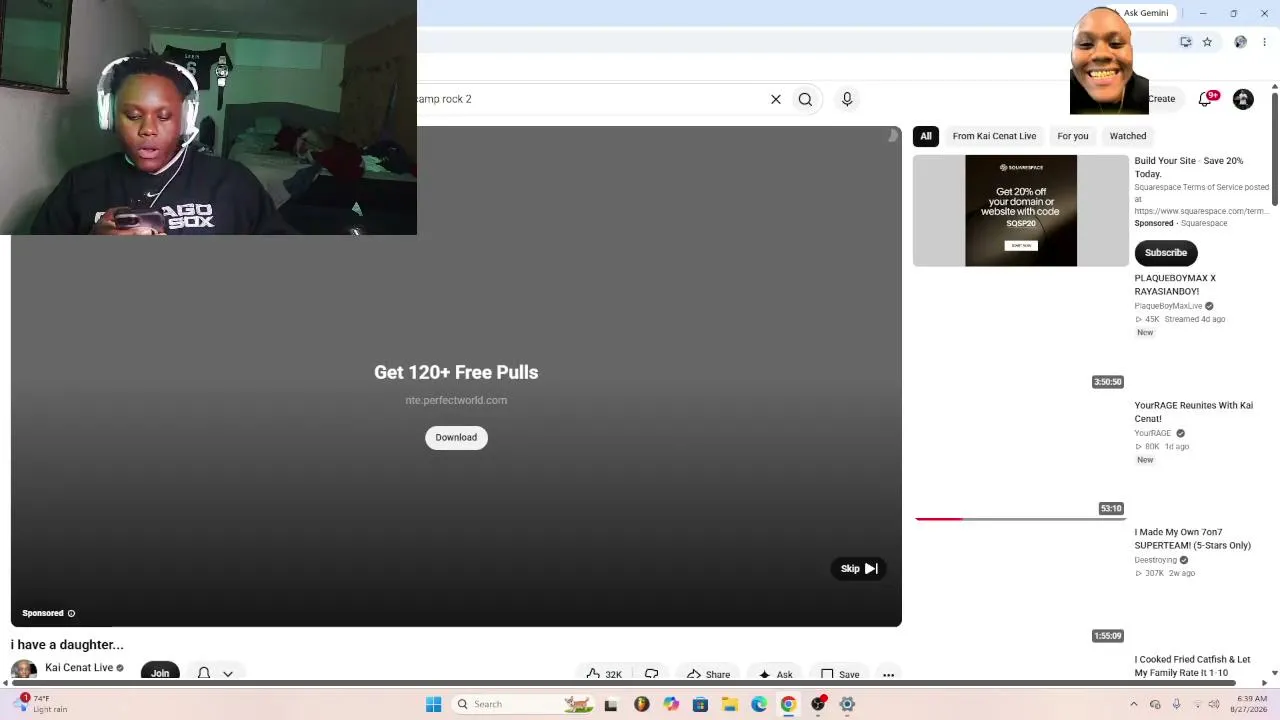Open Microsoft Edge from the taskbar
The height and width of the screenshot is (720, 1280).
(759, 704)
